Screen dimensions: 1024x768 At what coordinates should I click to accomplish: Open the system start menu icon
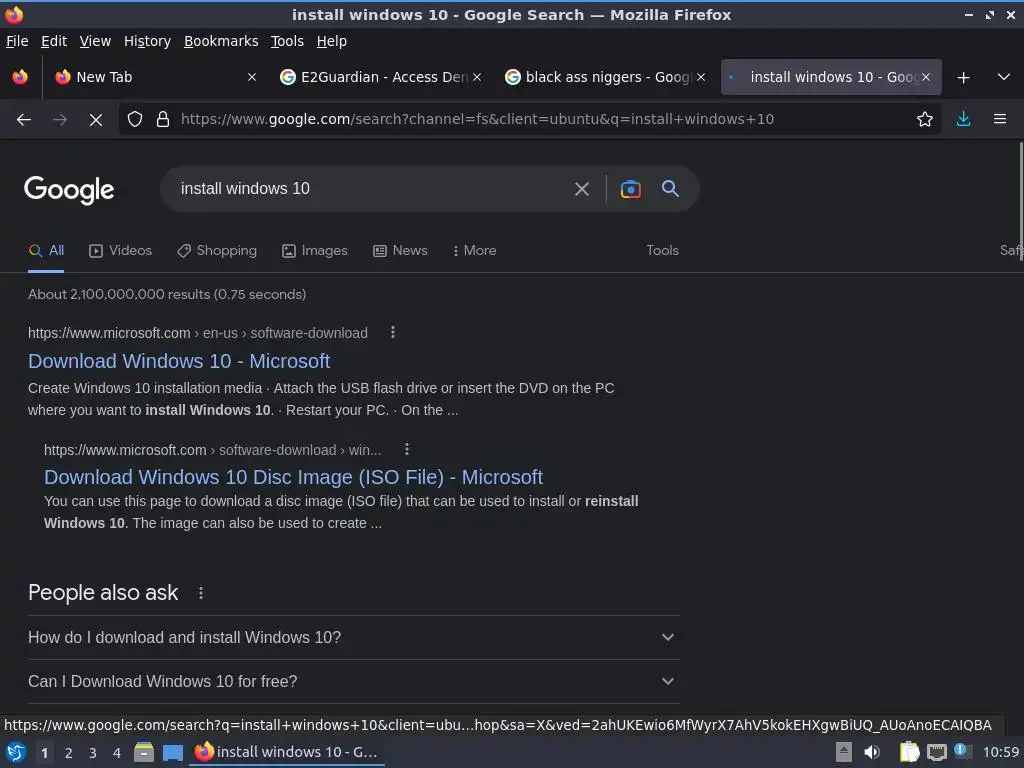16,752
